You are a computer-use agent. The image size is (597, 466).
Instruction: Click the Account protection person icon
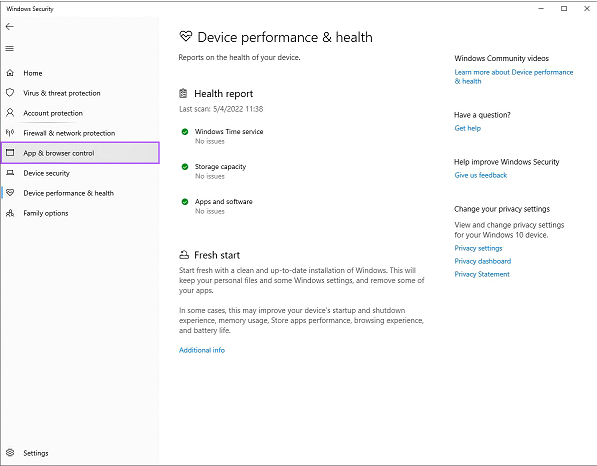coord(10,113)
